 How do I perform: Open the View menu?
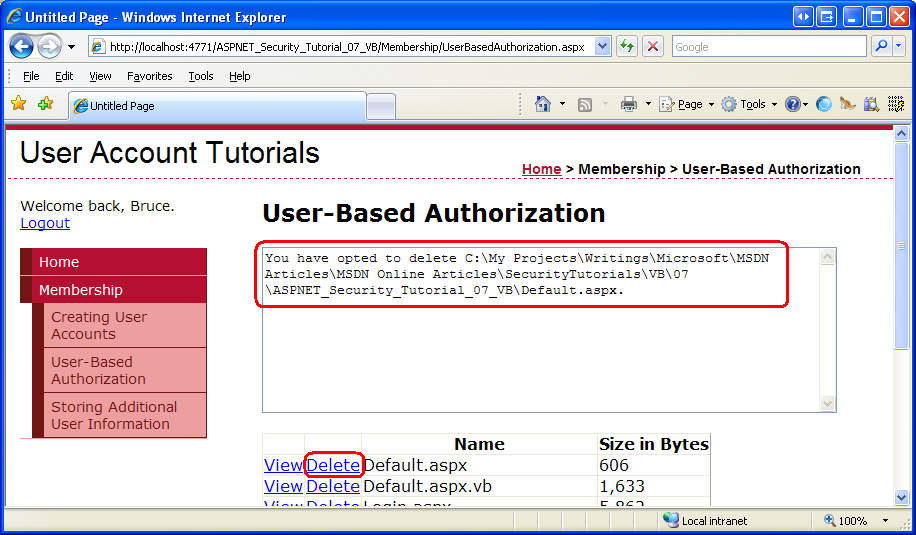[100, 76]
